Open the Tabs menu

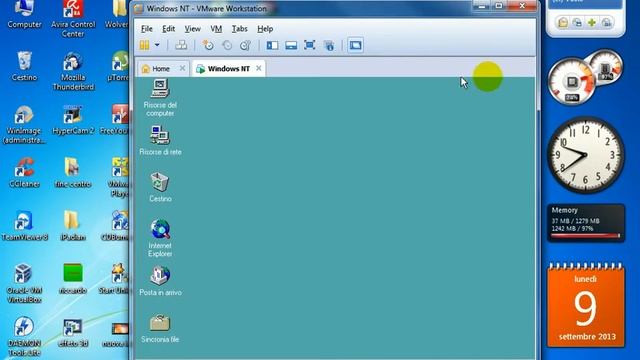[240, 29]
